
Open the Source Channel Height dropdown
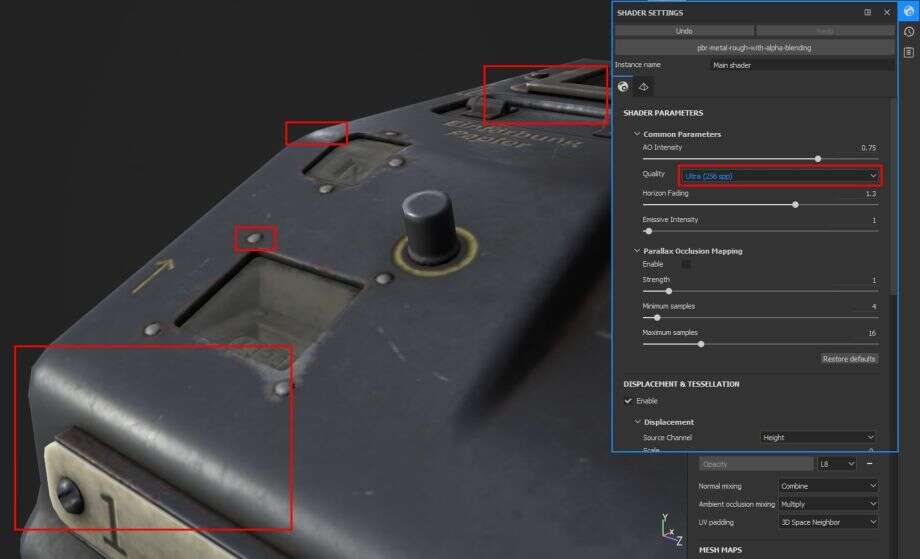(x=817, y=437)
